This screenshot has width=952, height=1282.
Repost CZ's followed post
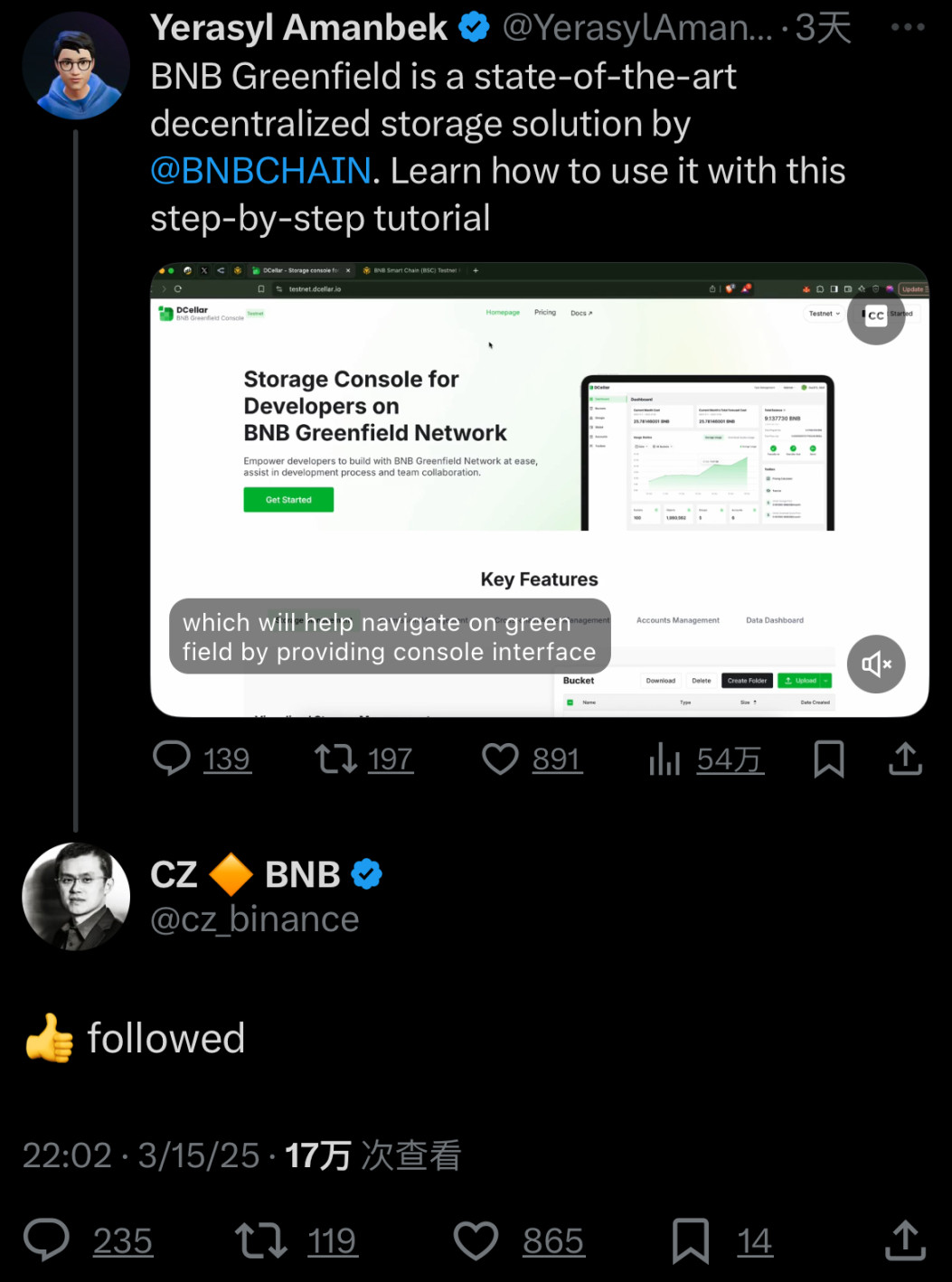[x=260, y=1240]
